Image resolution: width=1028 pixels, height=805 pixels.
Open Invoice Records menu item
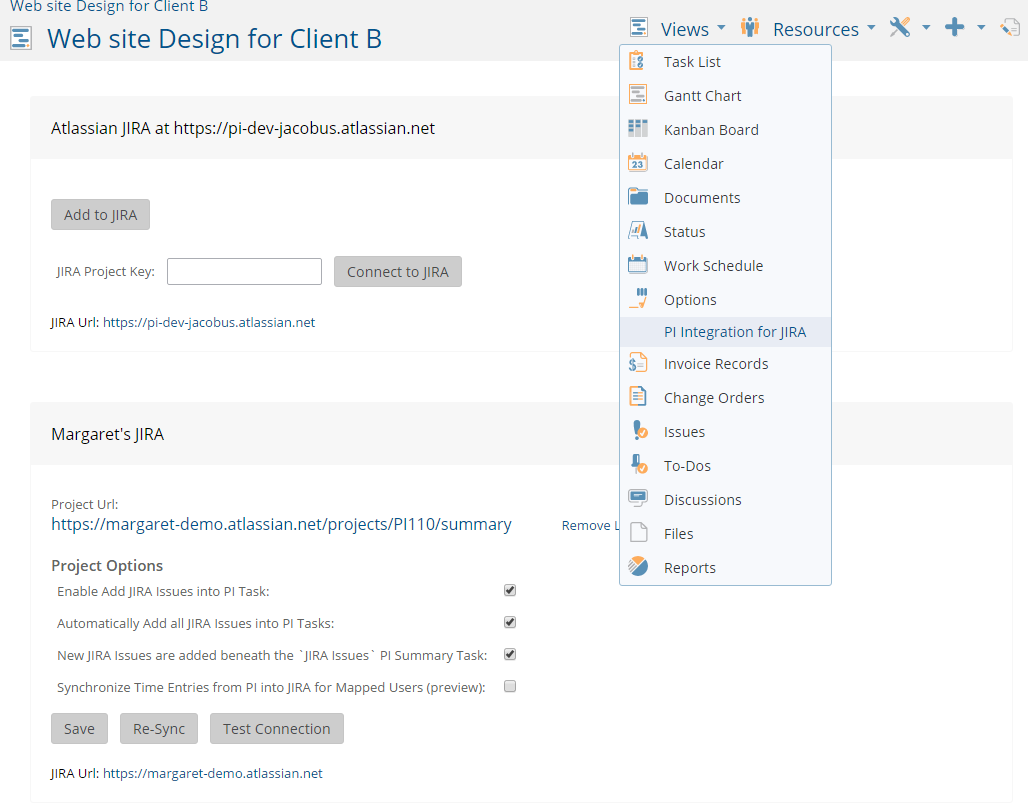click(725, 364)
